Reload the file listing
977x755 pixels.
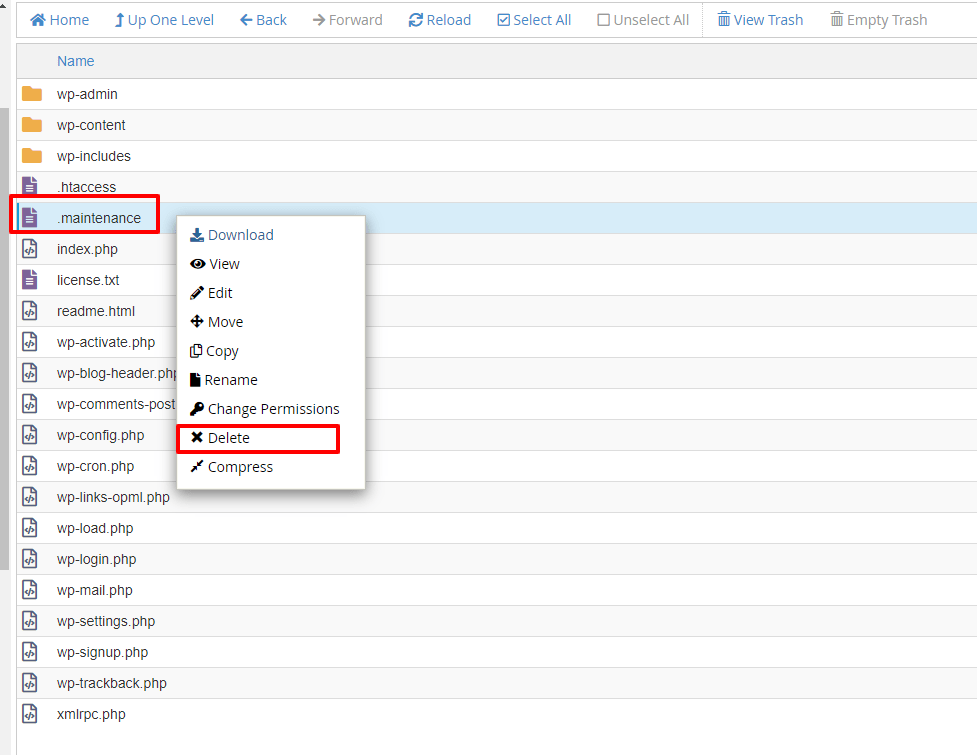click(439, 20)
